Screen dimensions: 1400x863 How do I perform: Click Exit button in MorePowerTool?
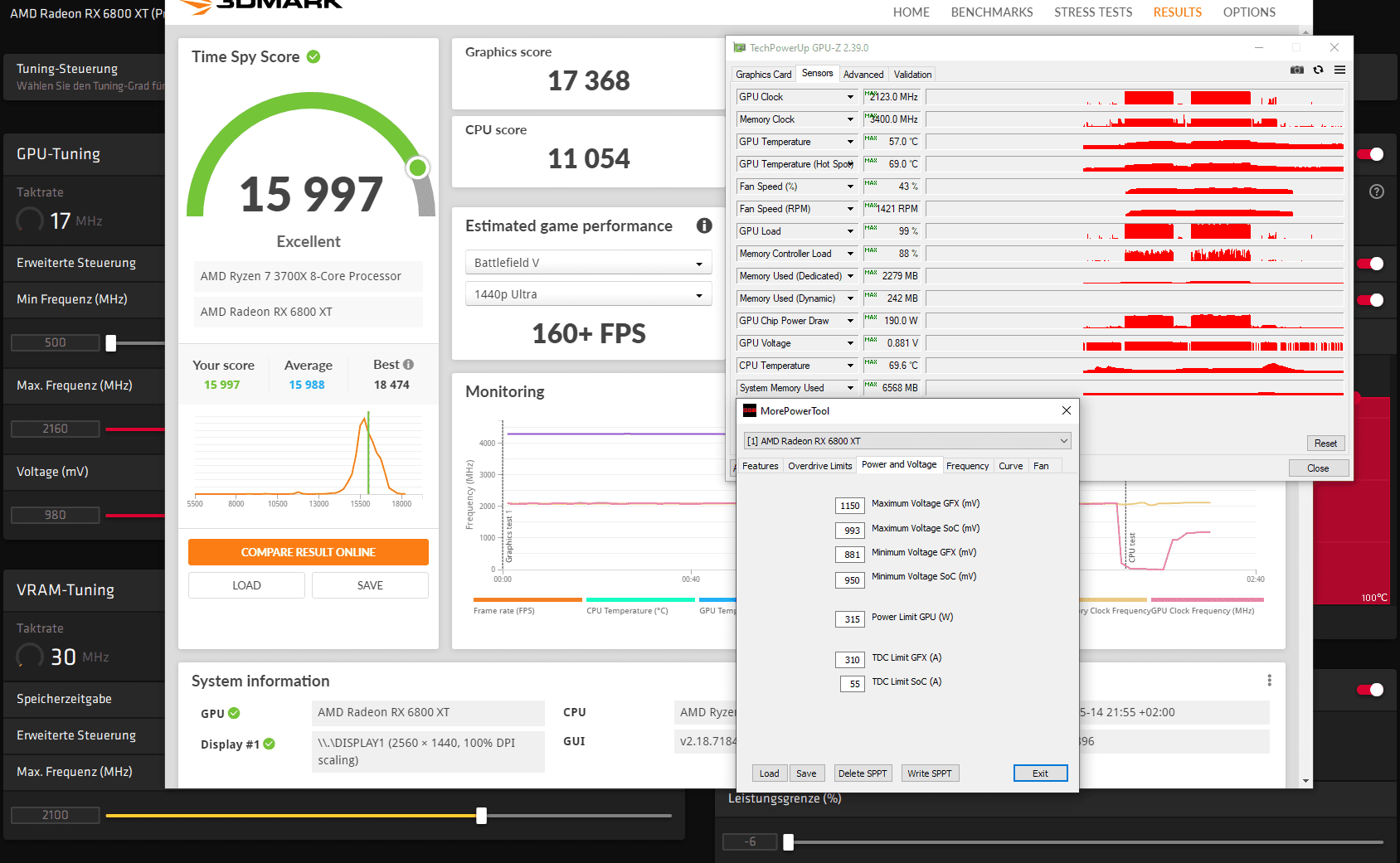coord(1040,773)
